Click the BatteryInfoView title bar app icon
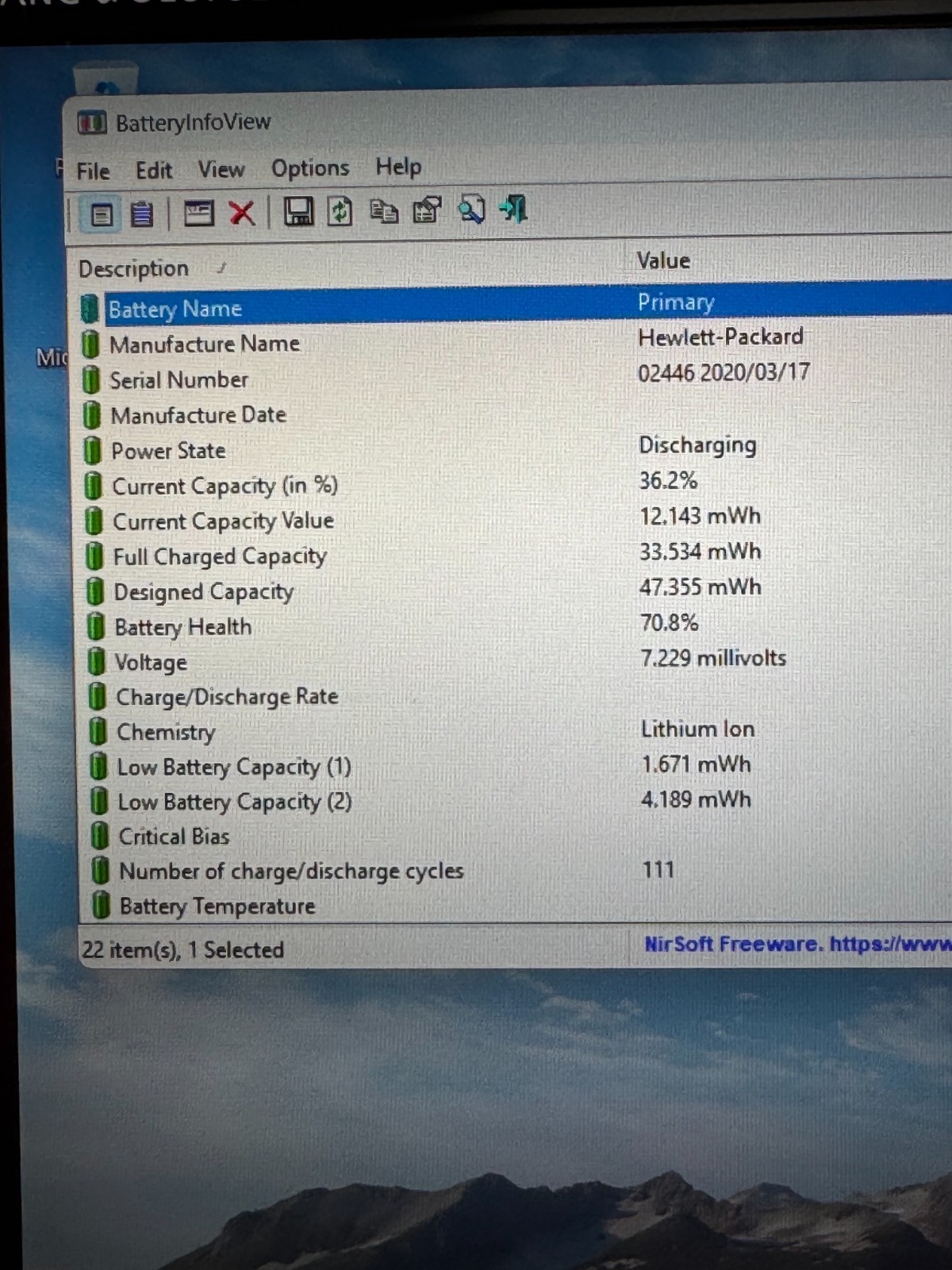The height and width of the screenshot is (1270, 952). pos(92,124)
